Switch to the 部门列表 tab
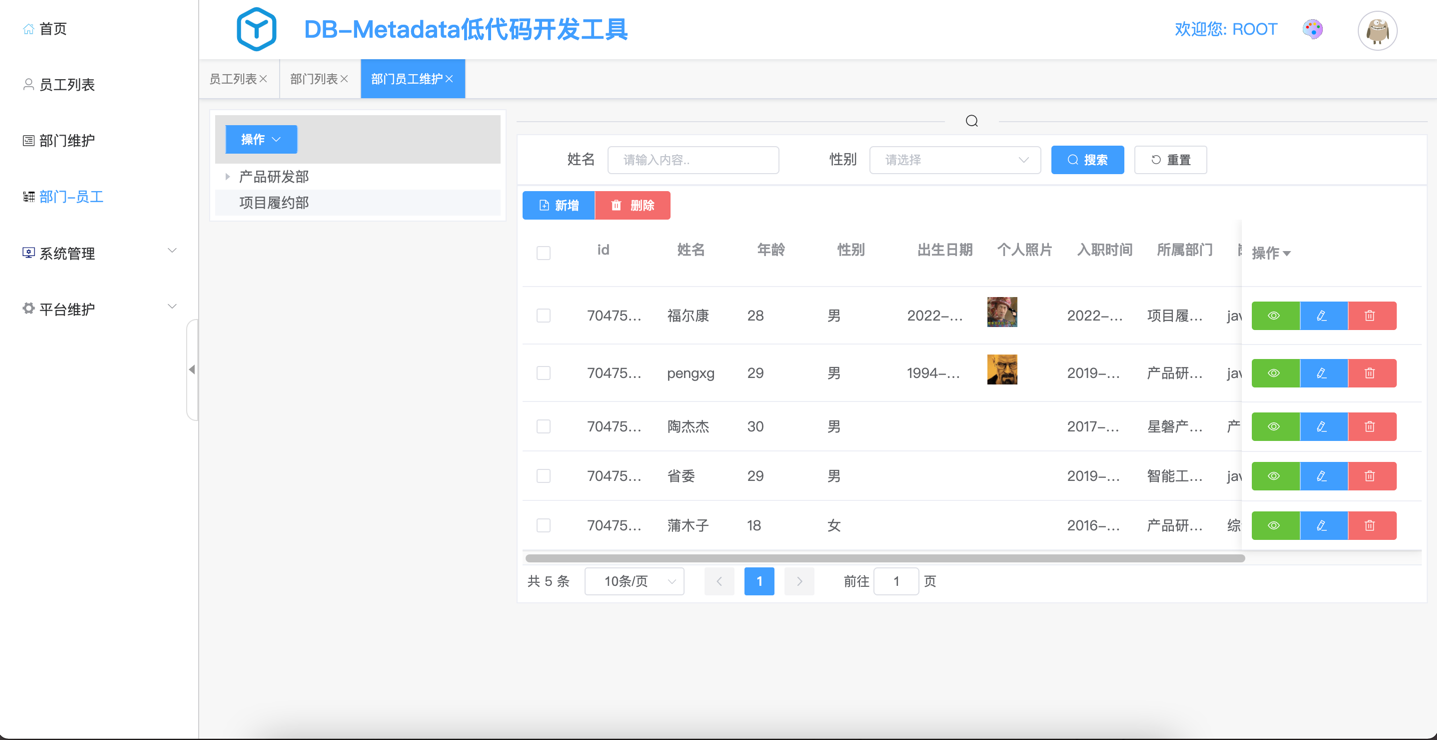The height and width of the screenshot is (740, 1437). click(313, 79)
